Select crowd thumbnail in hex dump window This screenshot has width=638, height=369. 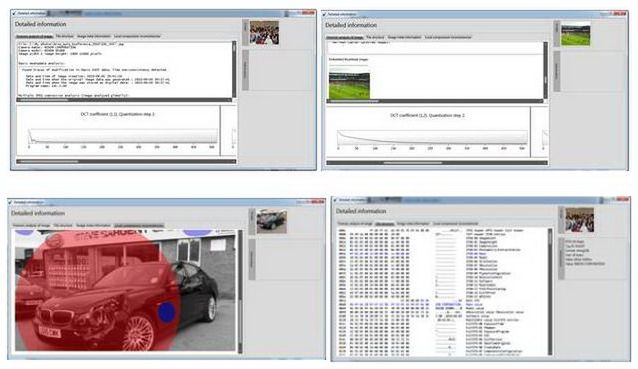pos(579,220)
